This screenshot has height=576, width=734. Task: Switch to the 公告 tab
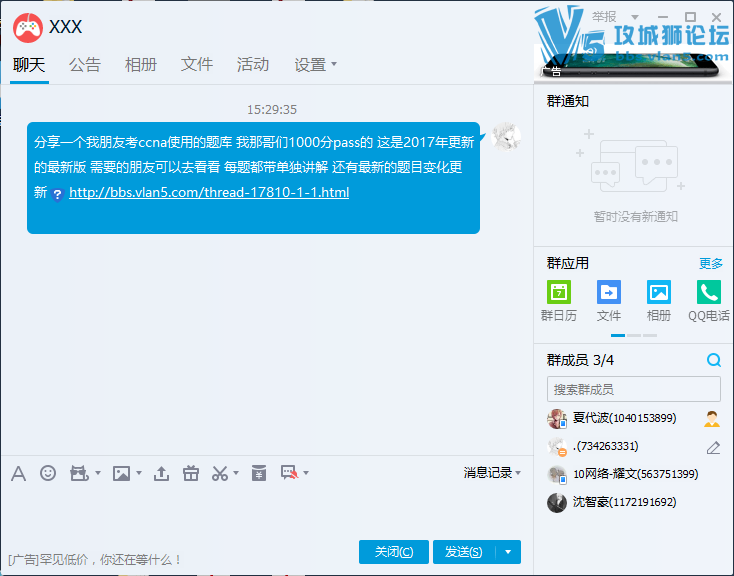[85, 65]
